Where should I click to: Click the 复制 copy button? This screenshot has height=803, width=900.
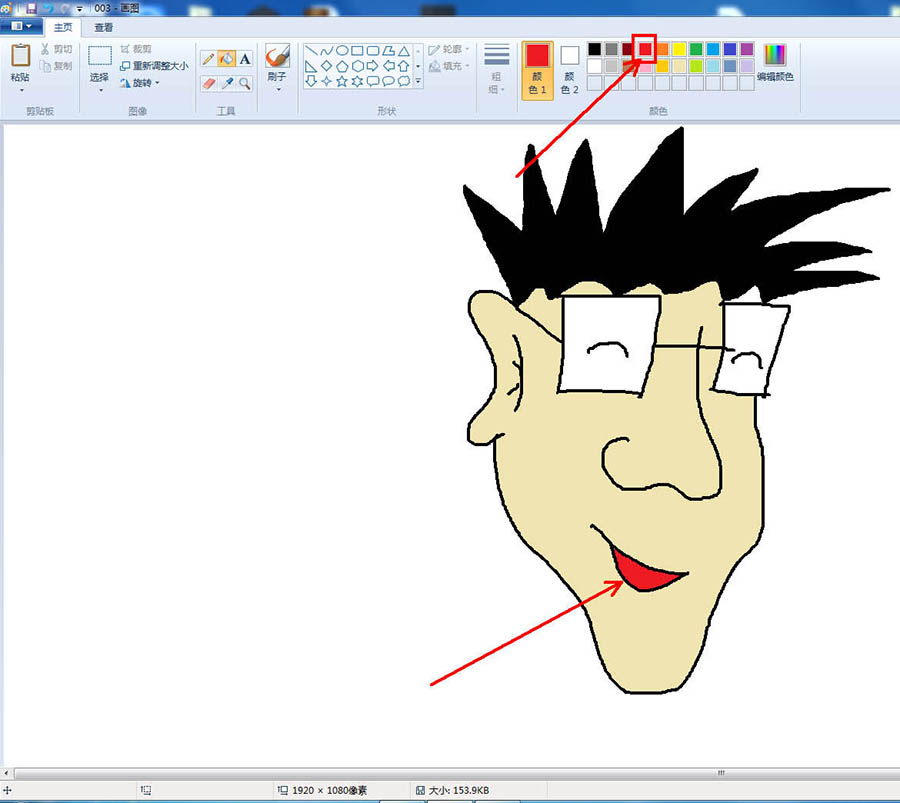pyautogui.click(x=56, y=66)
